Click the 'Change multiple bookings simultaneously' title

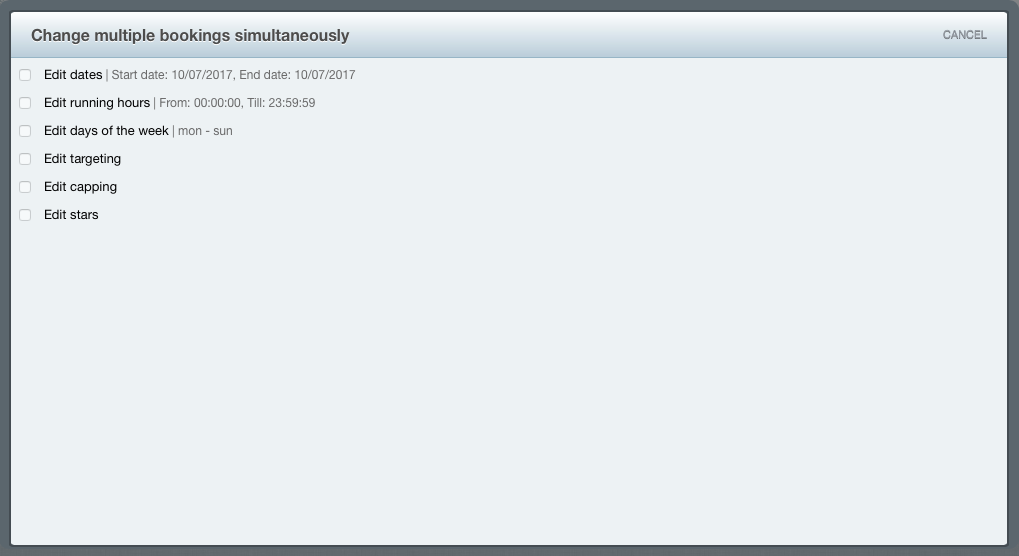[x=190, y=35]
